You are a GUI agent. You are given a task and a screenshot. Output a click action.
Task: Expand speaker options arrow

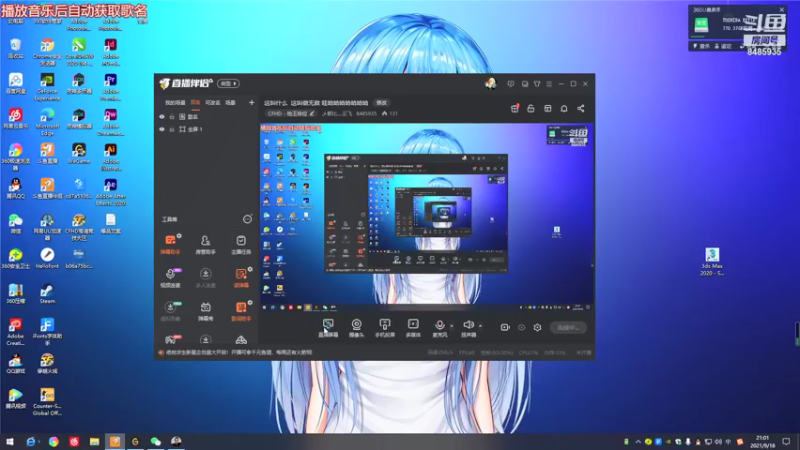[480, 326]
